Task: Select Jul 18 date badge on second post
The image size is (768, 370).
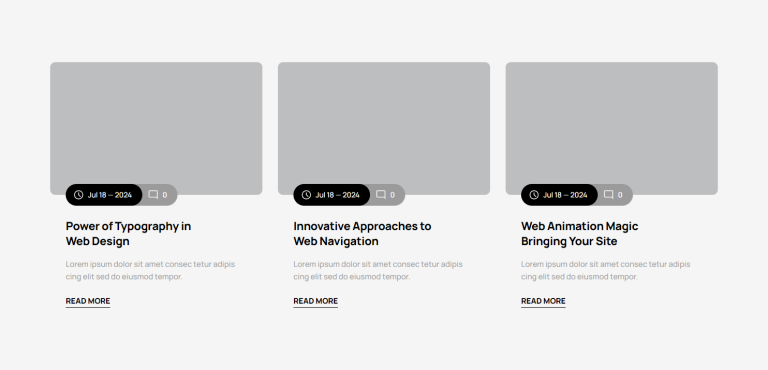Action: click(x=332, y=195)
